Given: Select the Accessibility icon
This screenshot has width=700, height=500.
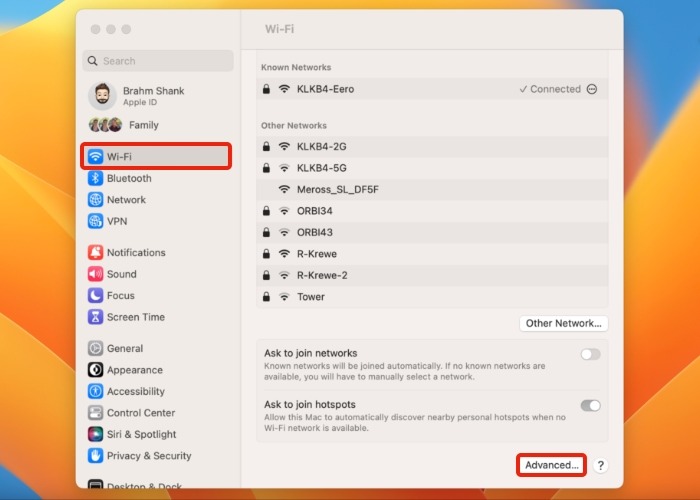Looking at the screenshot, I should pyautogui.click(x=95, y=391).
